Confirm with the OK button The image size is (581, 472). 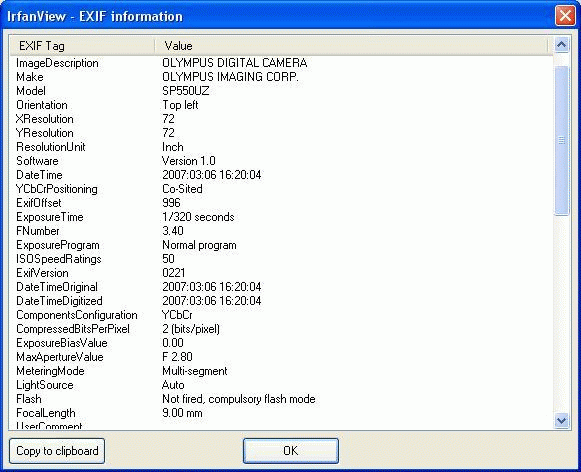coord(290,451)
